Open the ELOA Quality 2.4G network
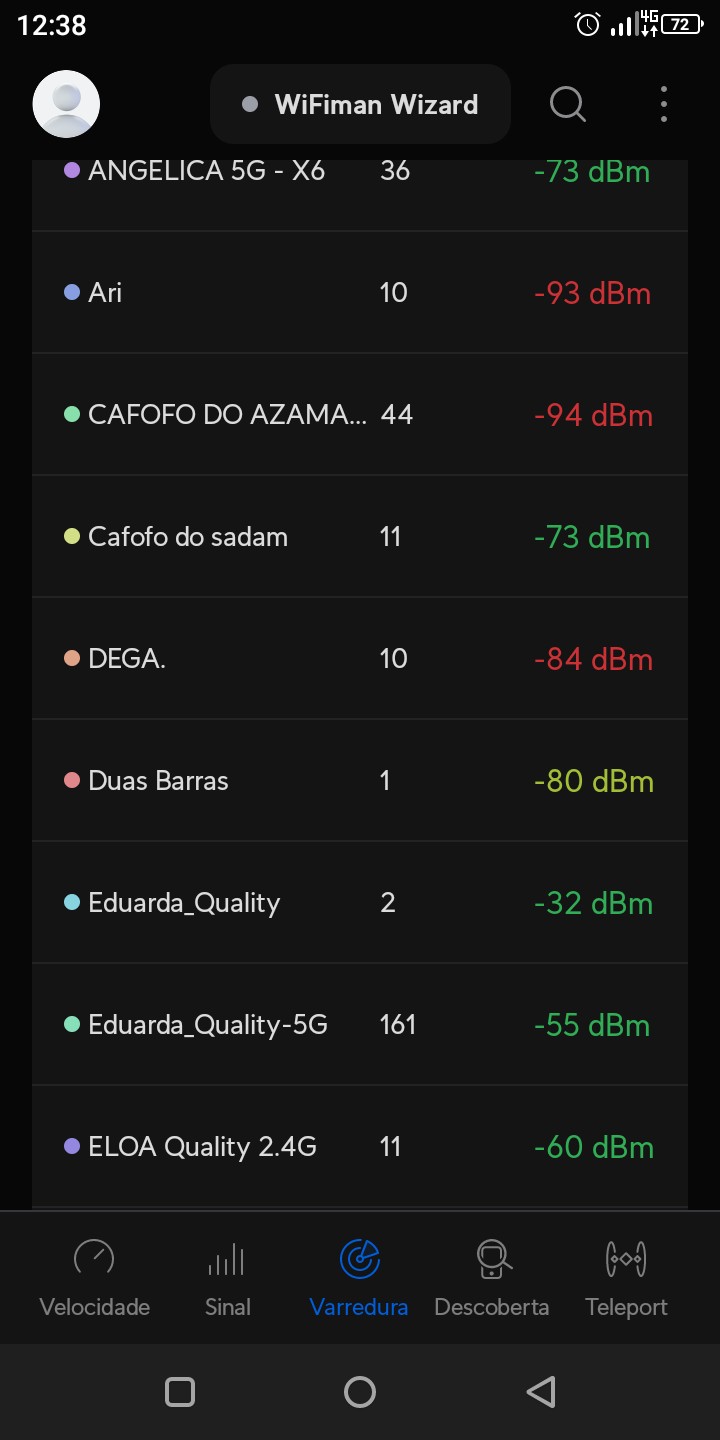Viewport: 720px width, 1440px height. pos(360,1147)
